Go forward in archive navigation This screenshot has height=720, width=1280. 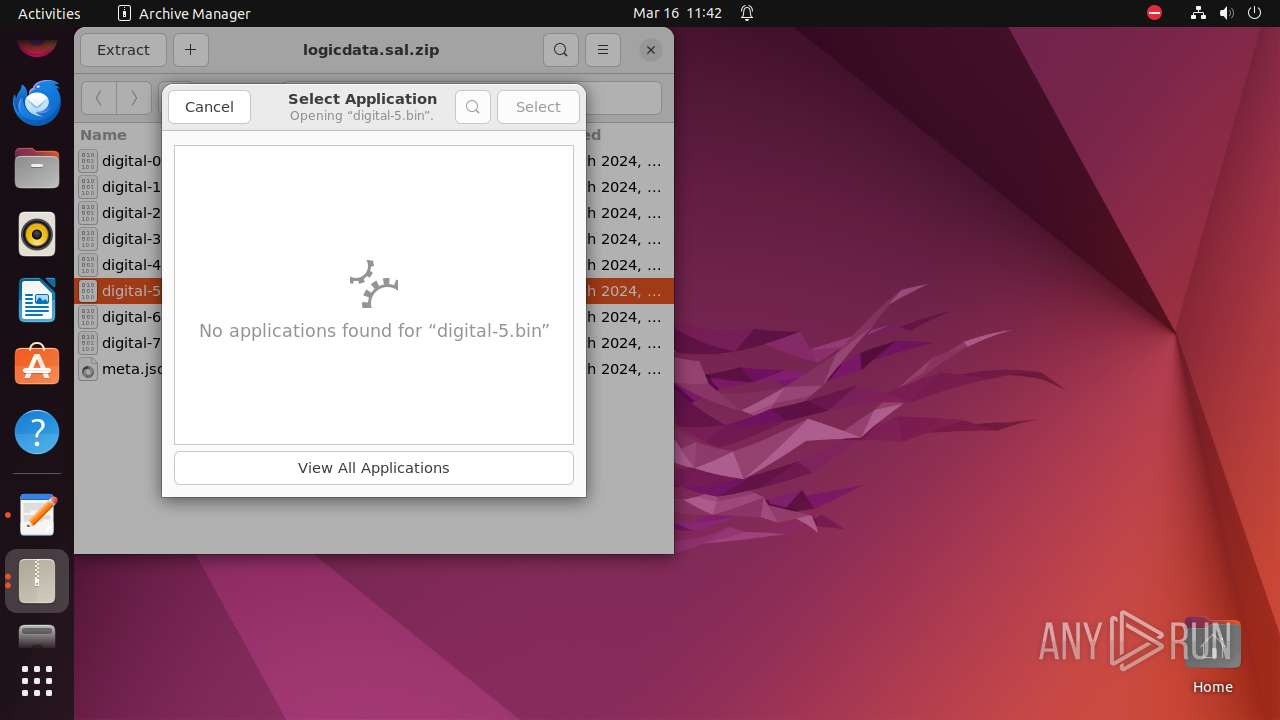coord(134,98)
